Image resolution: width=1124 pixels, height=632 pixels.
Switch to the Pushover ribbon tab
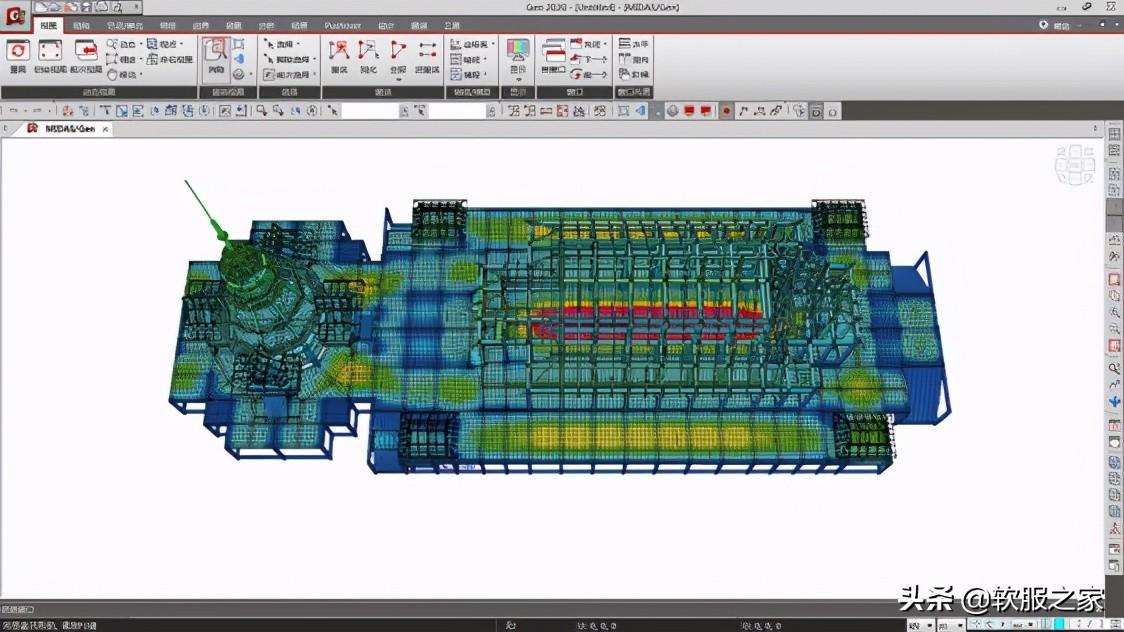pos(343,26)
